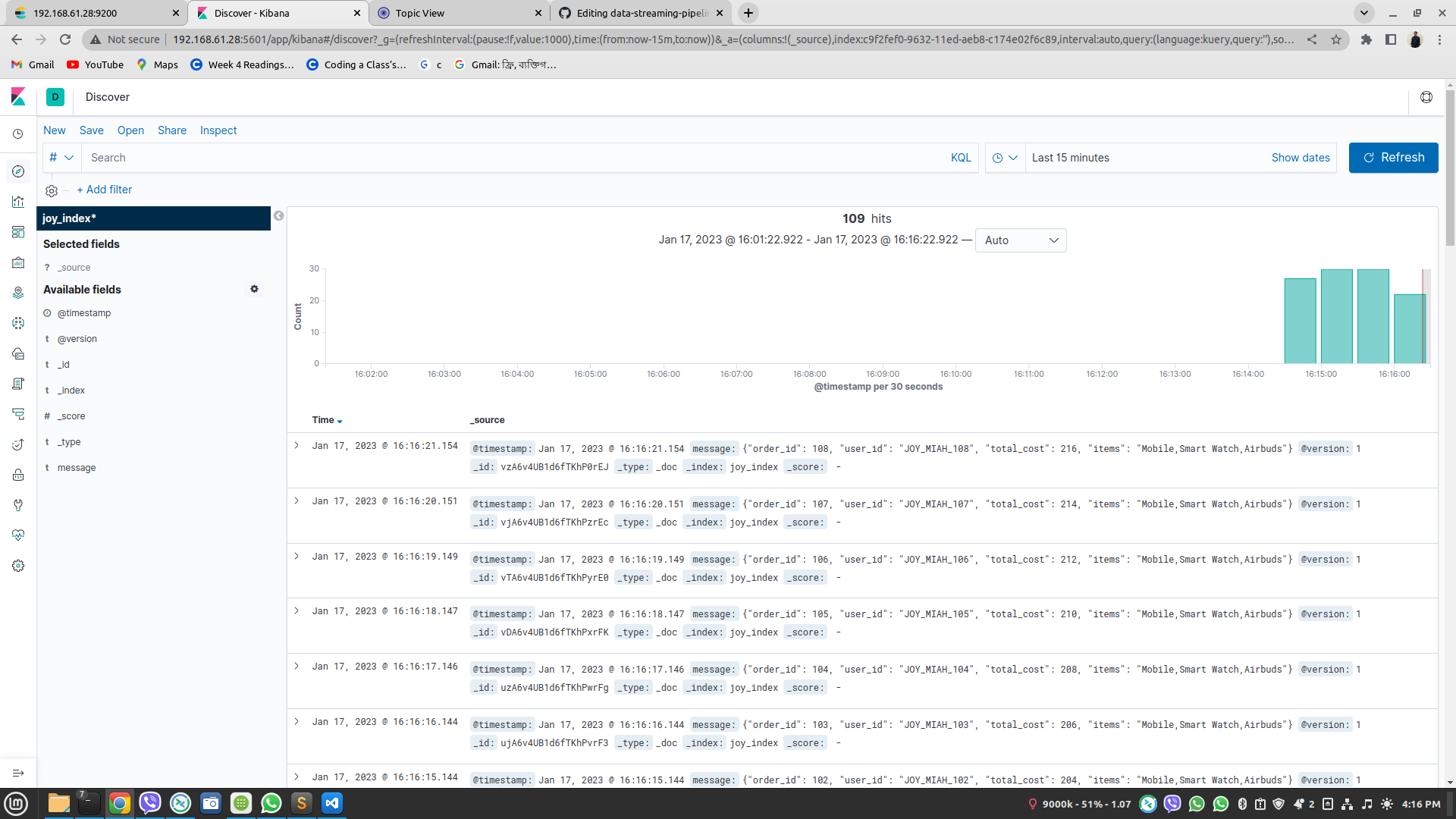Image resolution: width=1456 pixels, height=819 pixels.
Task: Open the Auto interval dropdown on histogram
Action: pos(1020,240)
